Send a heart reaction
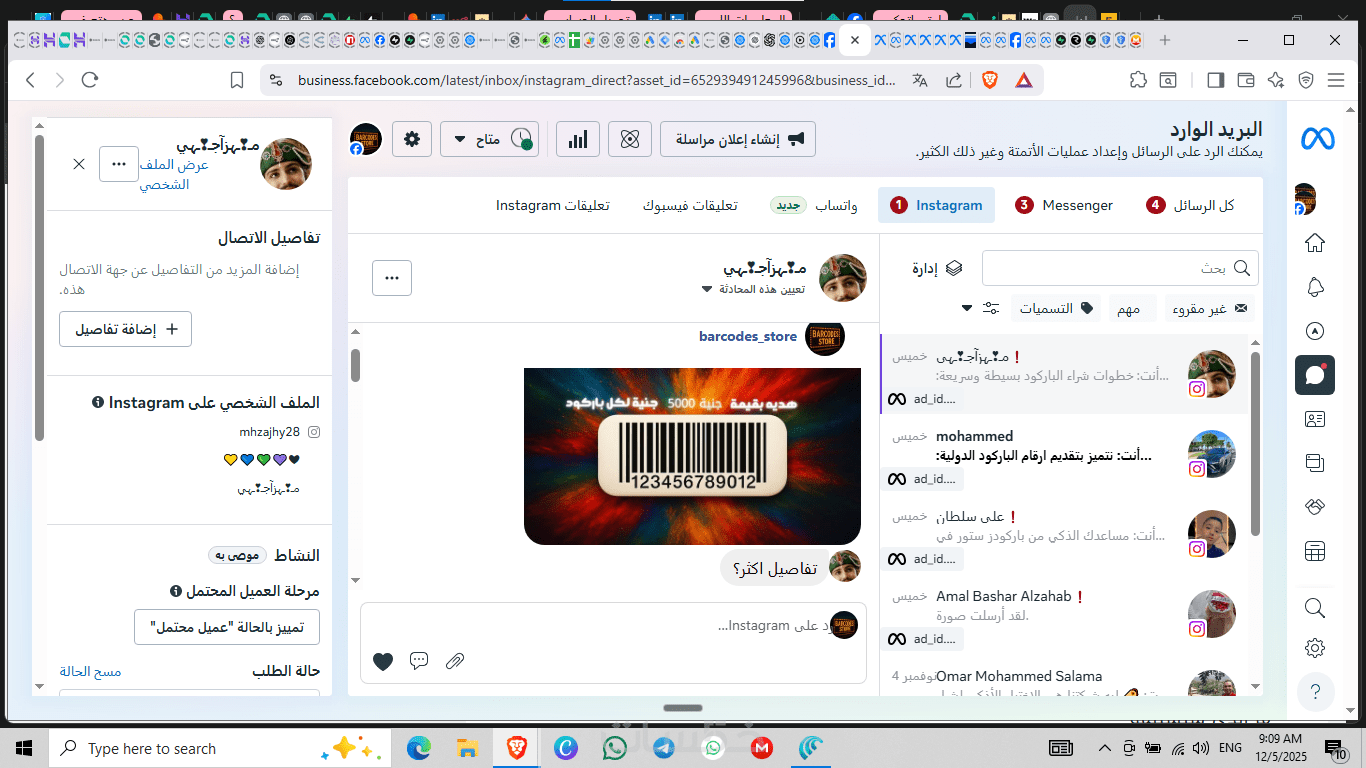Image resolution: width=1366 pixels, height=768 pixels. (383, 661)
